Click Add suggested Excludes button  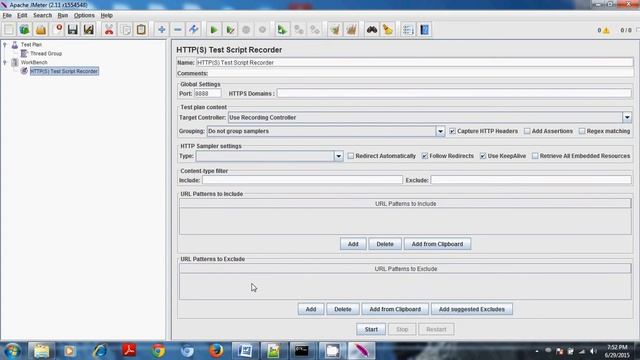click(x=472, y=309)
